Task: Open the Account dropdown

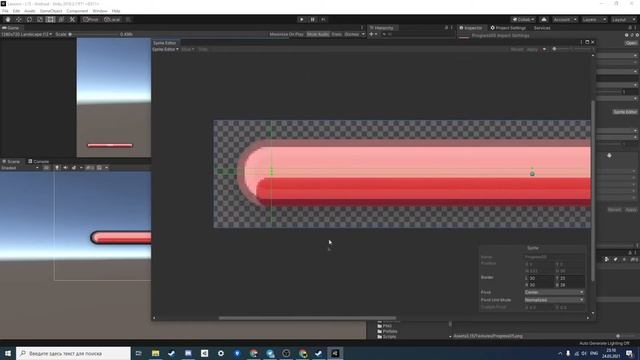Action: click(x=565, y=19)
